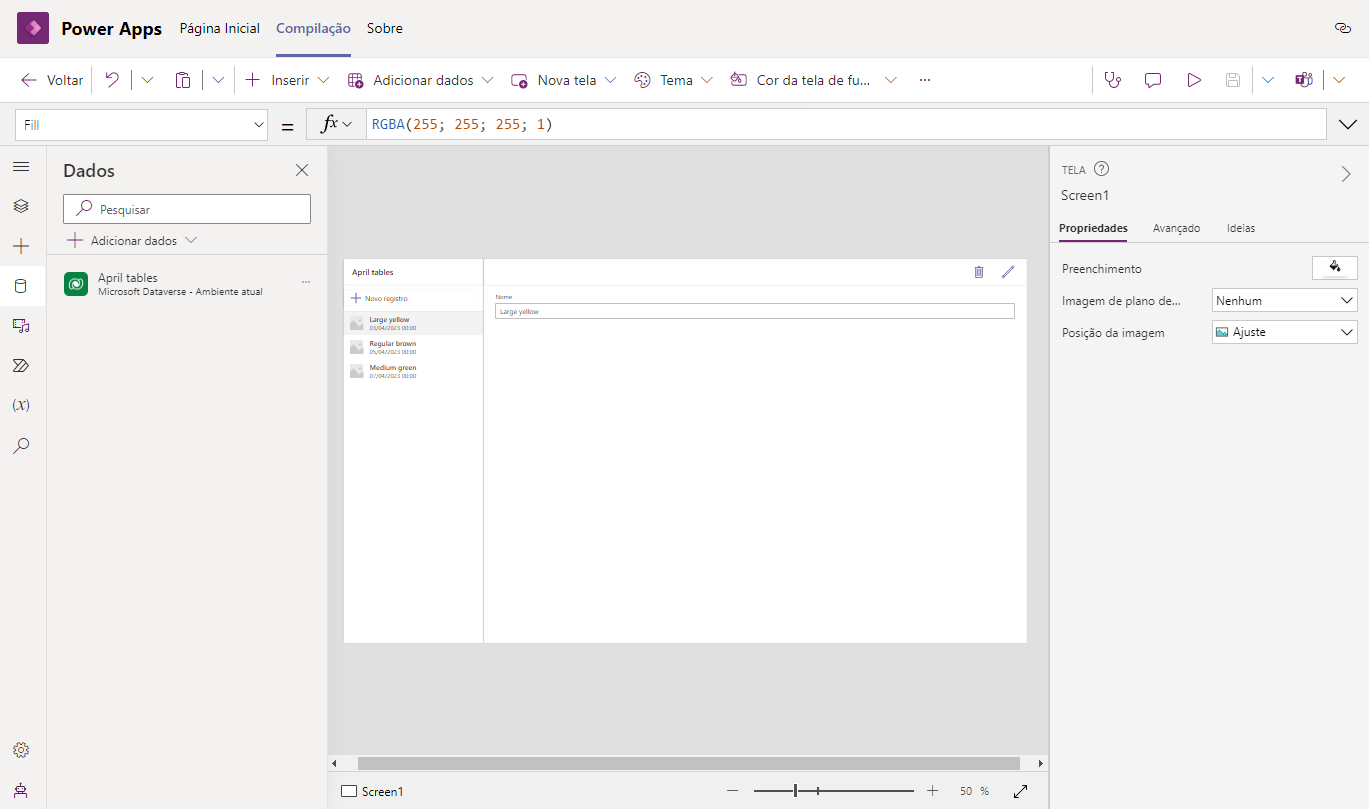Open the Search magnifier in left rail

[21, 446]
